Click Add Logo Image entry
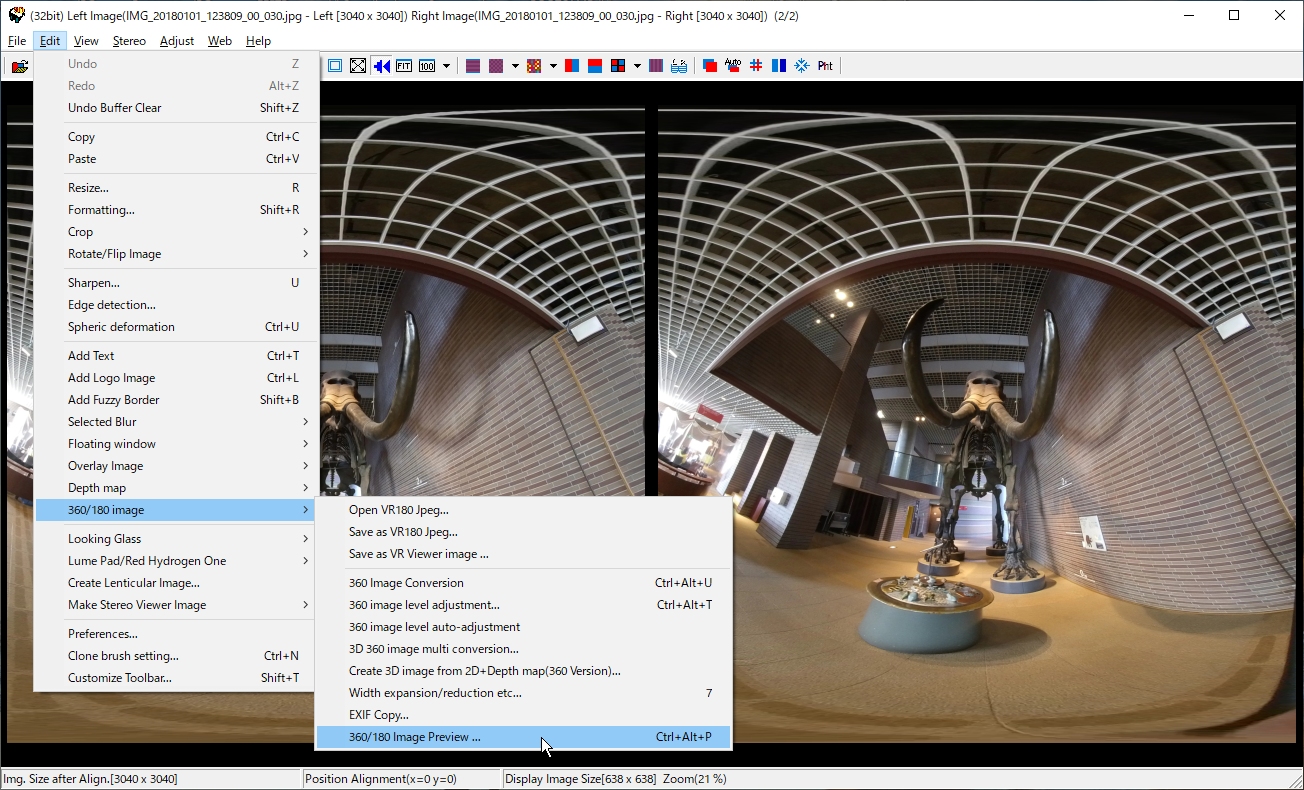The height and width of the screenshot is (790, 1304). click(x=111, y=378)
